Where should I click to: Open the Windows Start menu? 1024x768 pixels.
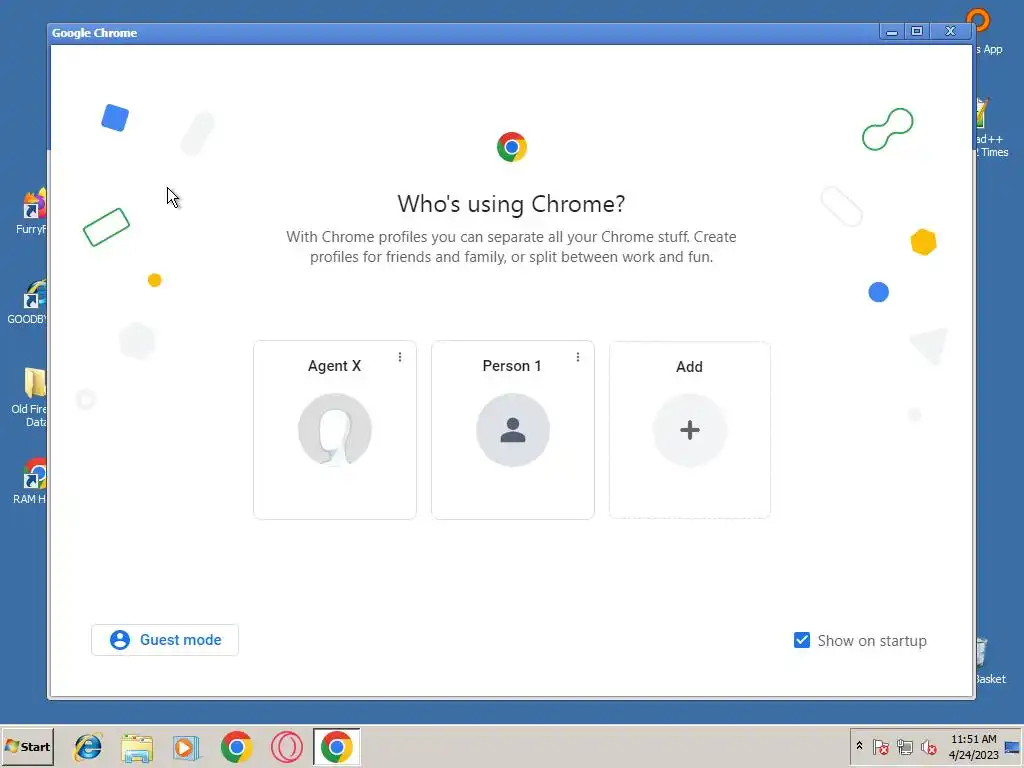(27, 746)
